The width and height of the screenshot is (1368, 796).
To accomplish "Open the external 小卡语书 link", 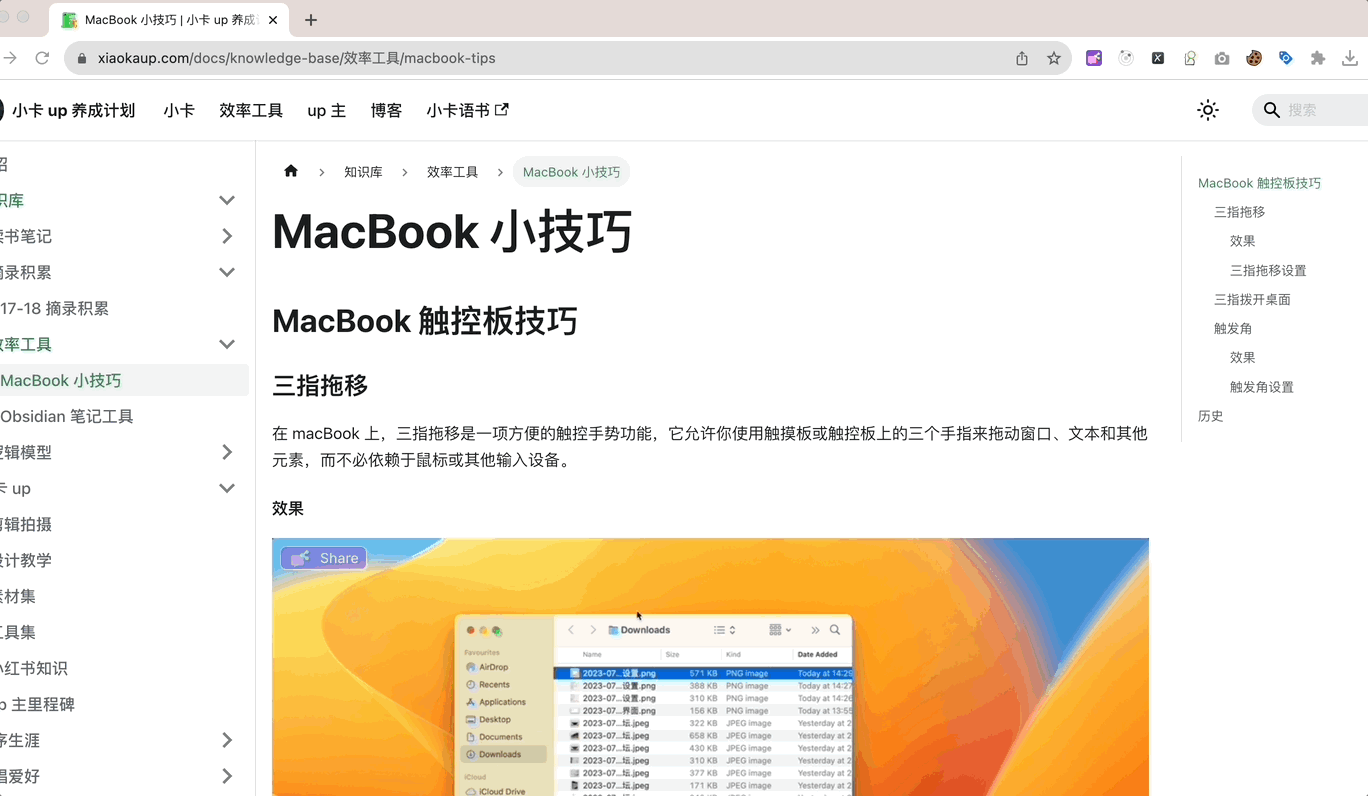I will pos(467,110).
